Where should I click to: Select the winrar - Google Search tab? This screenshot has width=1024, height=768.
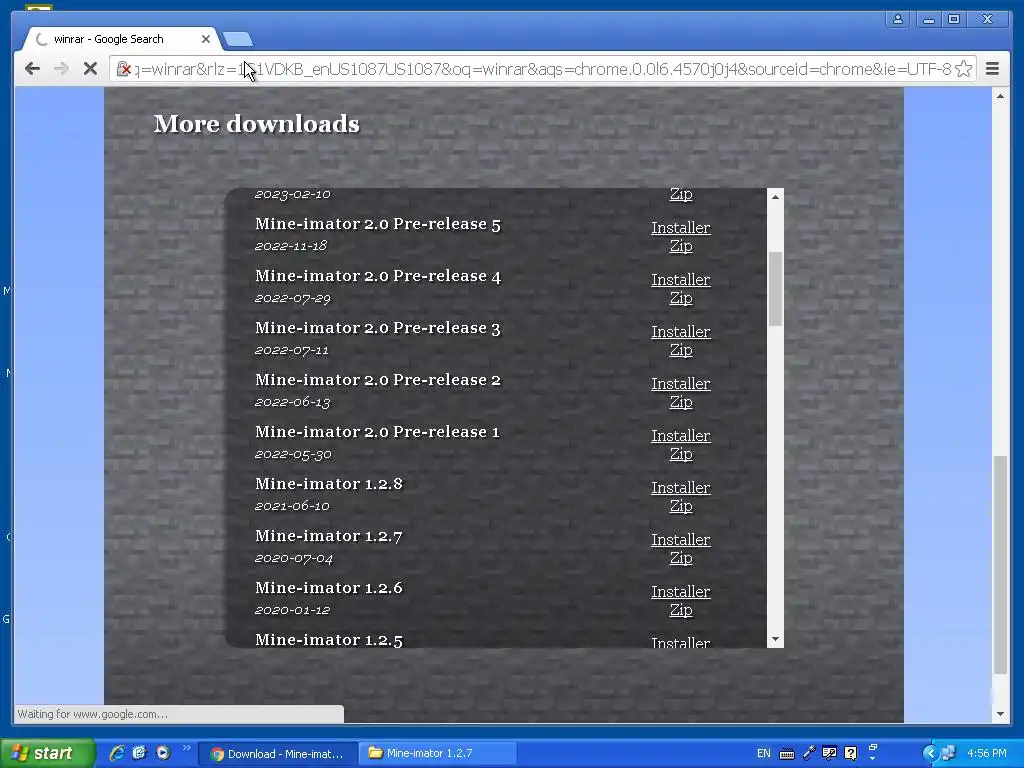click(120, 39)
